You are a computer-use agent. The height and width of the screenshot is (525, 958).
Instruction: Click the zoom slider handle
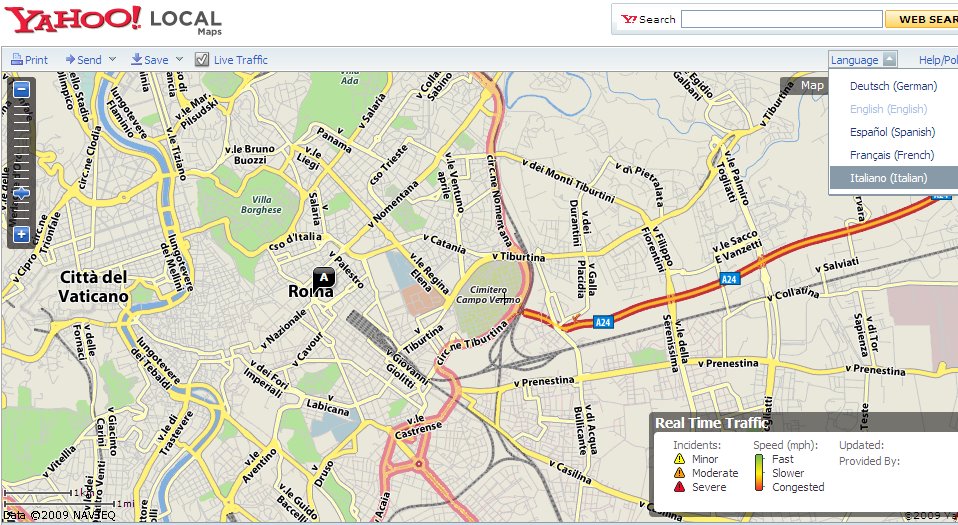coord(21,194)
